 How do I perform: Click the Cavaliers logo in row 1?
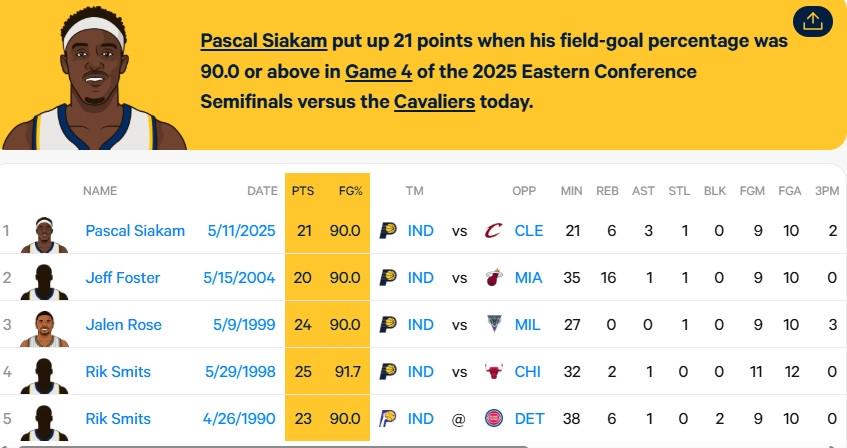point(493,231)
